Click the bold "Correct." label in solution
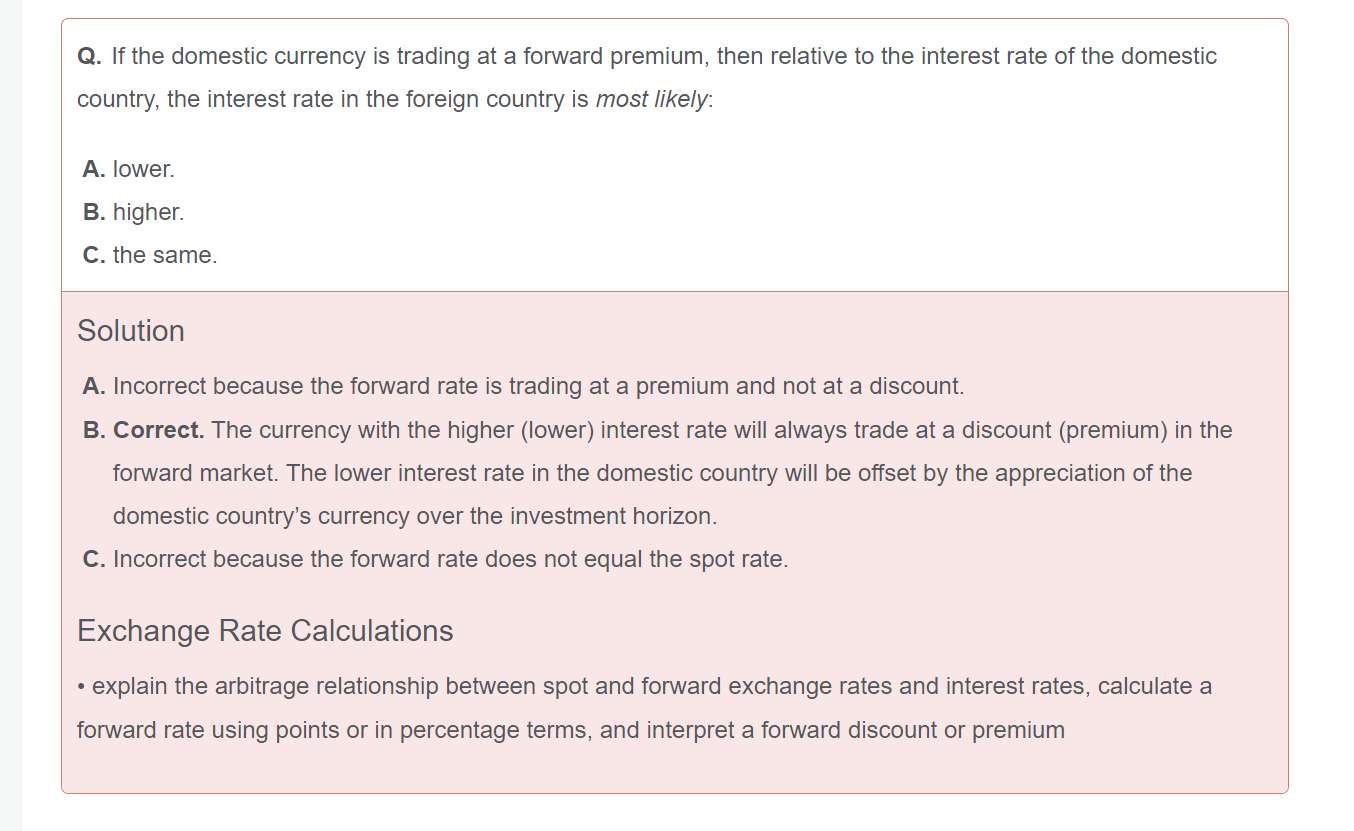Image resolution: width=1354 pixels, height=831 pixels. tap(159, 430)
